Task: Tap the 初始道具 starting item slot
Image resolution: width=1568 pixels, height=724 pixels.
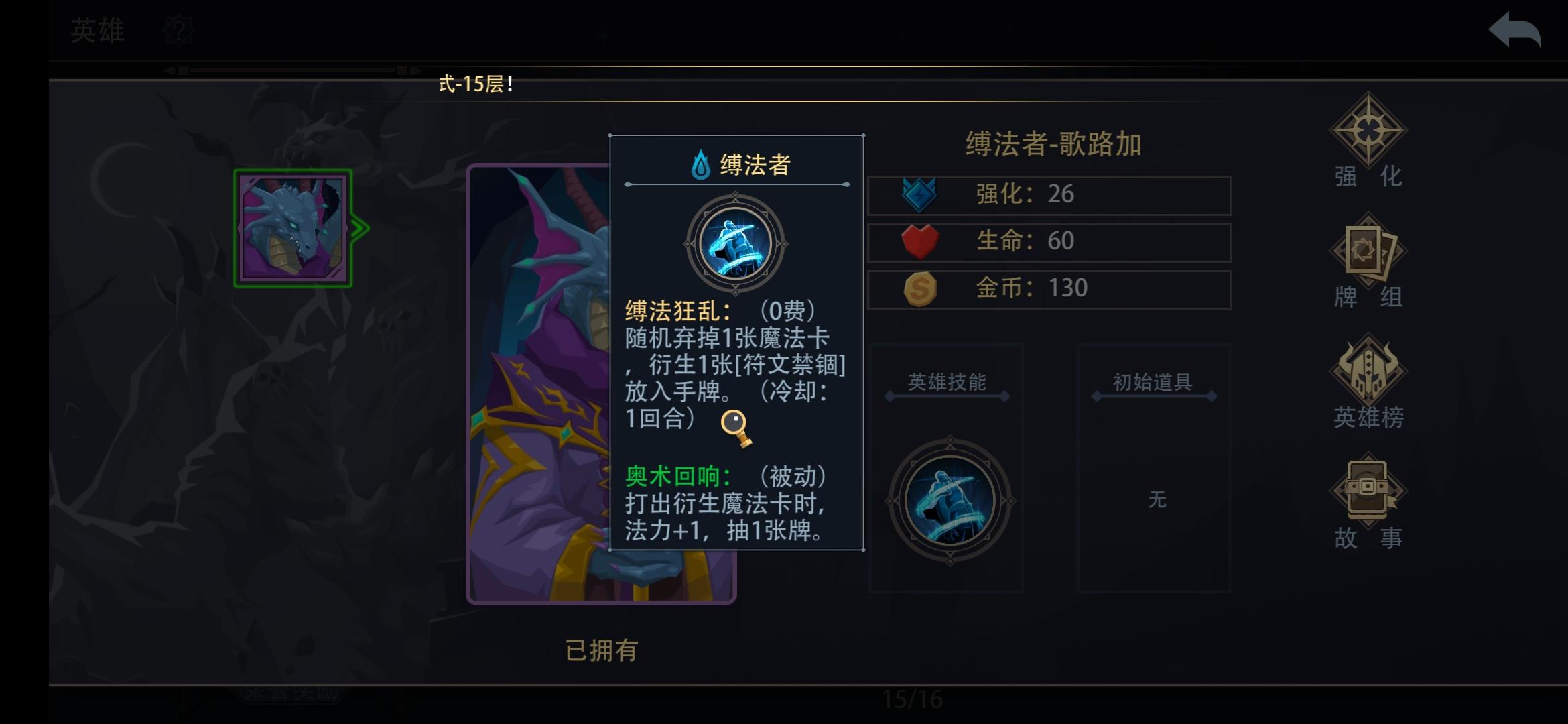Action: (x=1153, y=468)
